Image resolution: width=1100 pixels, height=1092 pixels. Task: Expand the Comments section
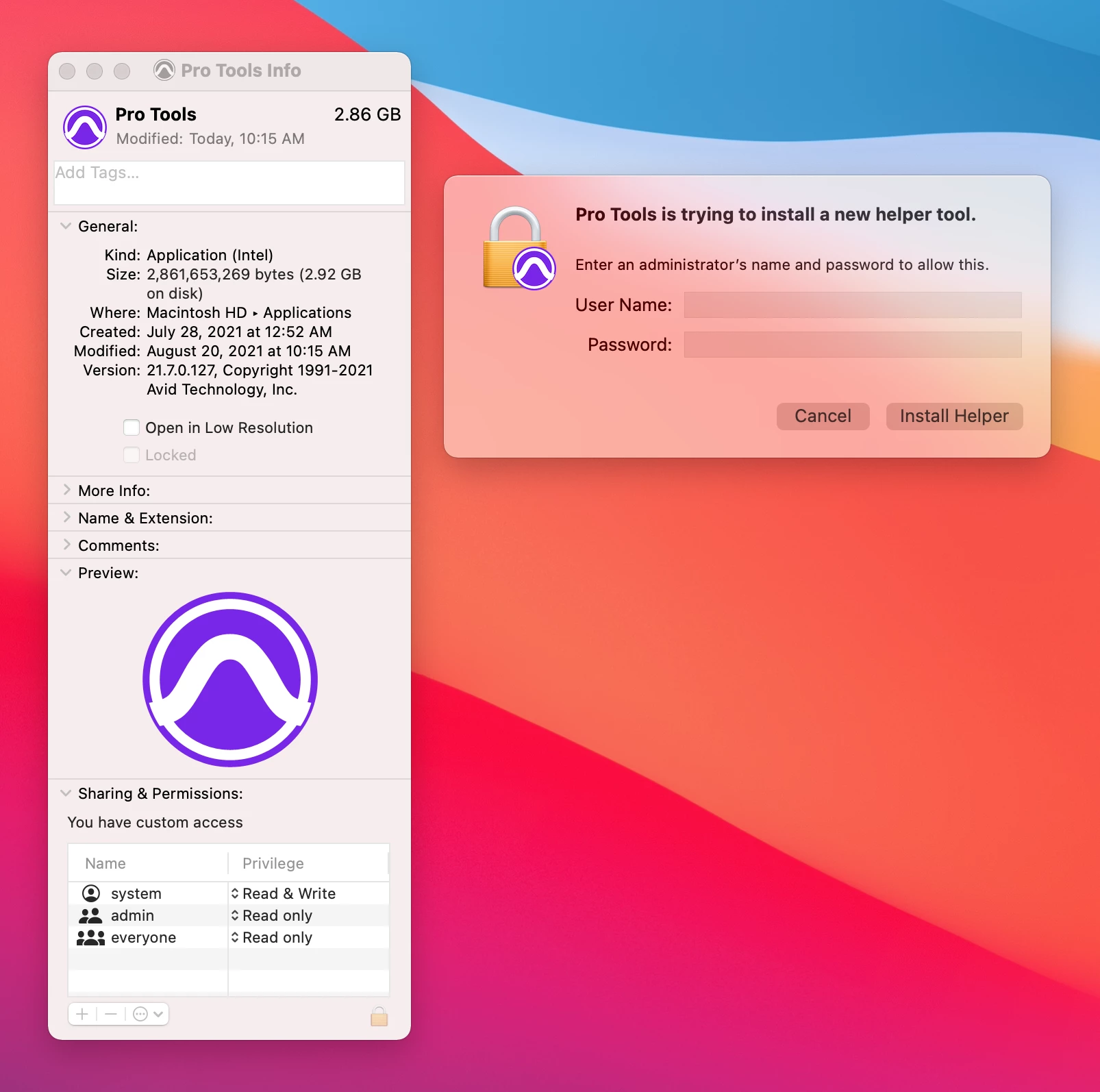click(66, 545)
